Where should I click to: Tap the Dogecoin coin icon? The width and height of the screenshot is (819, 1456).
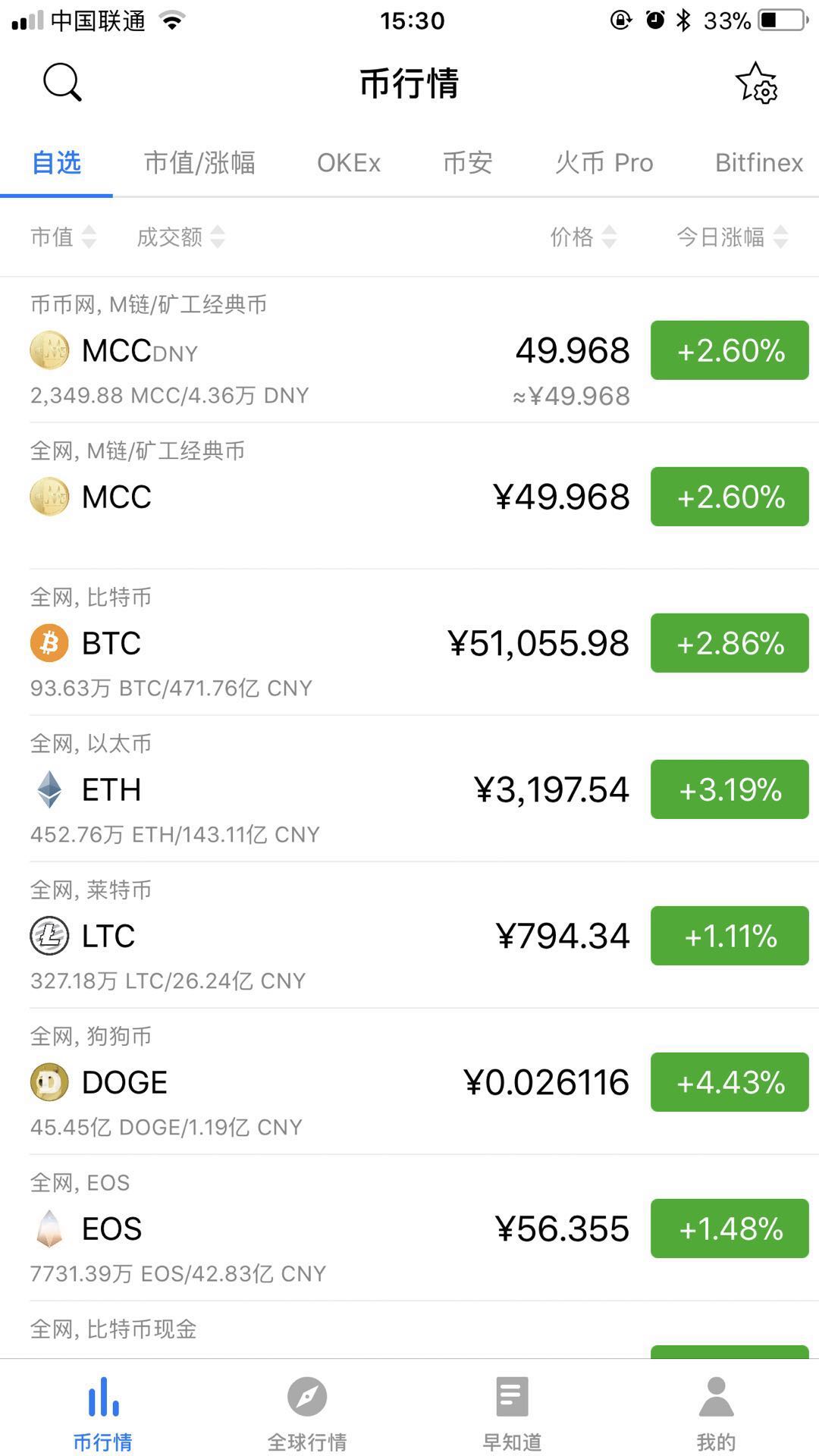pos(49,1082)
